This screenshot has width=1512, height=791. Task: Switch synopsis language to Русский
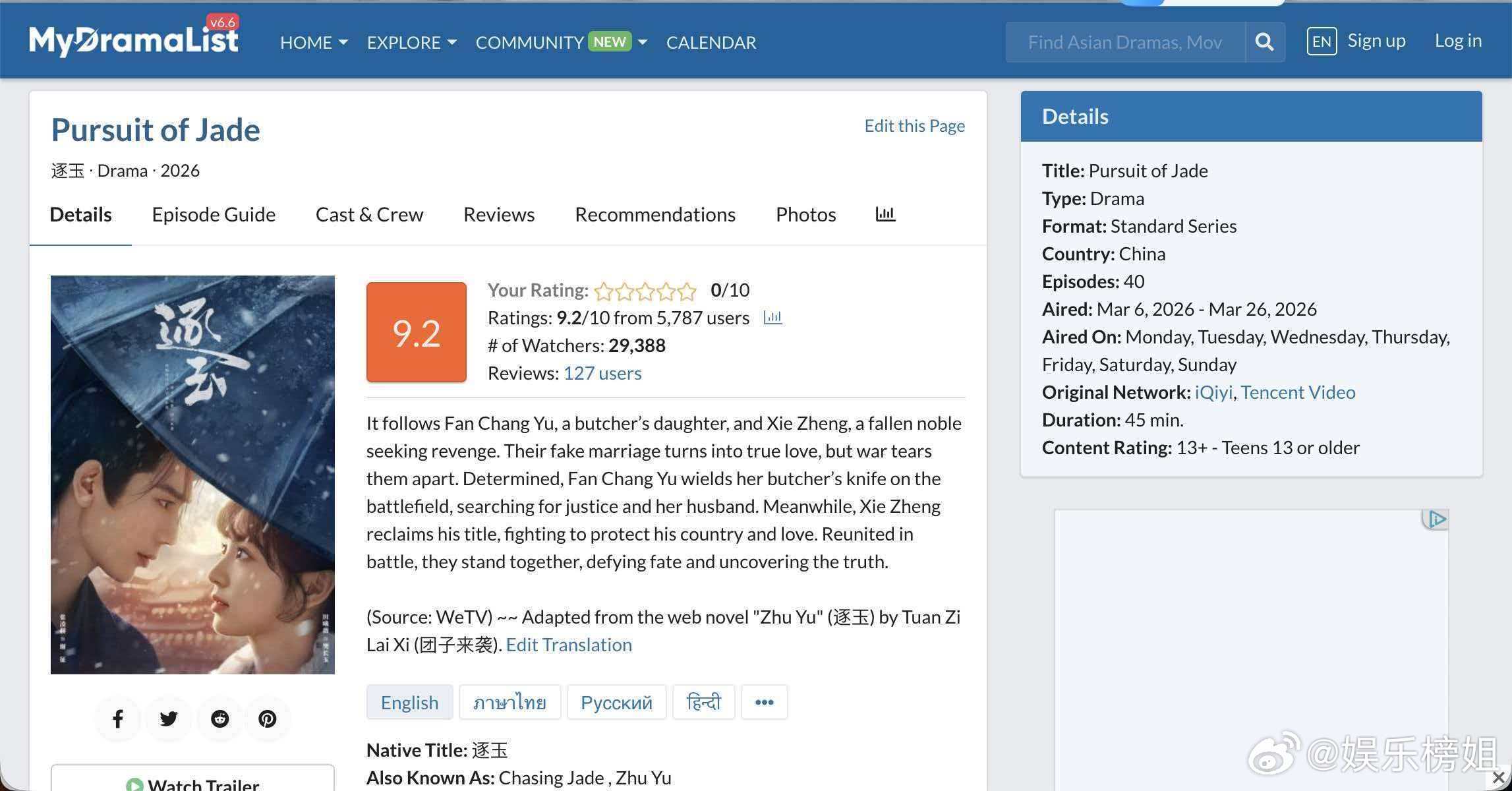616,702
